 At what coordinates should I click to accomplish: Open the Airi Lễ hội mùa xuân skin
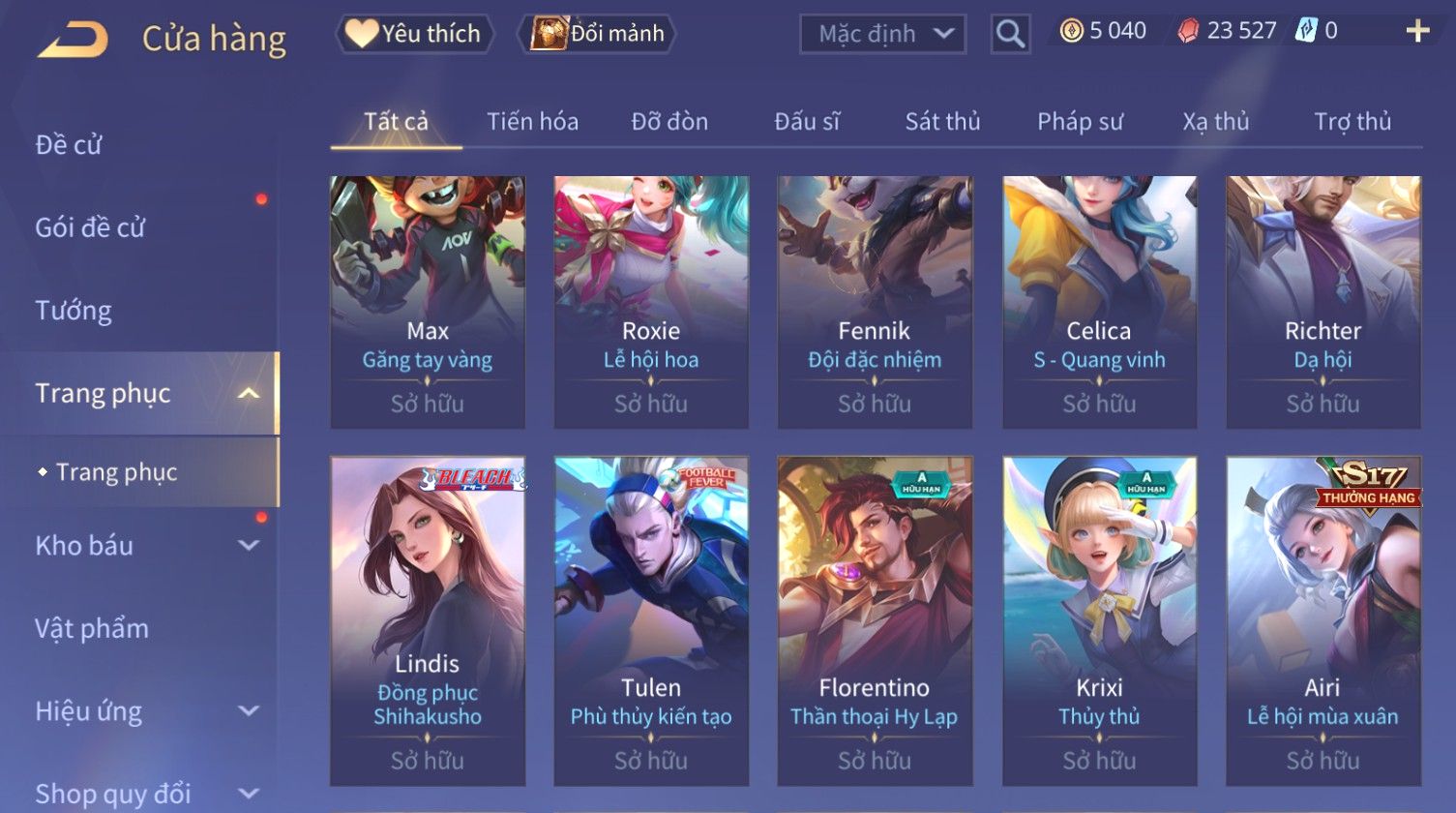(1323, 621)
